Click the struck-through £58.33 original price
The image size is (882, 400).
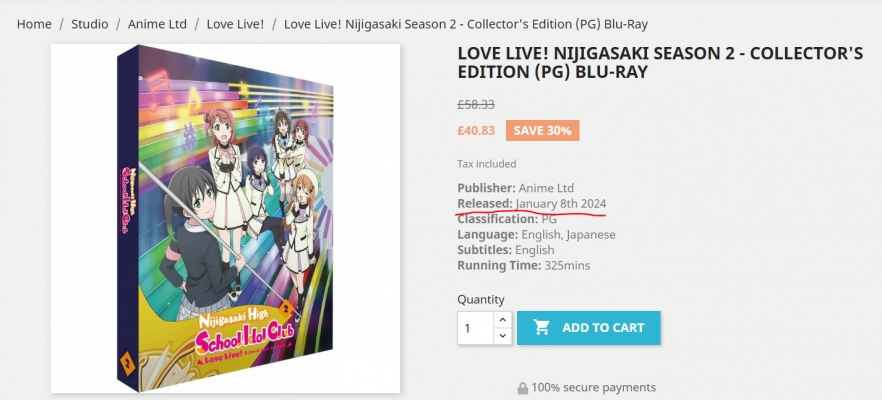[476, 104]
